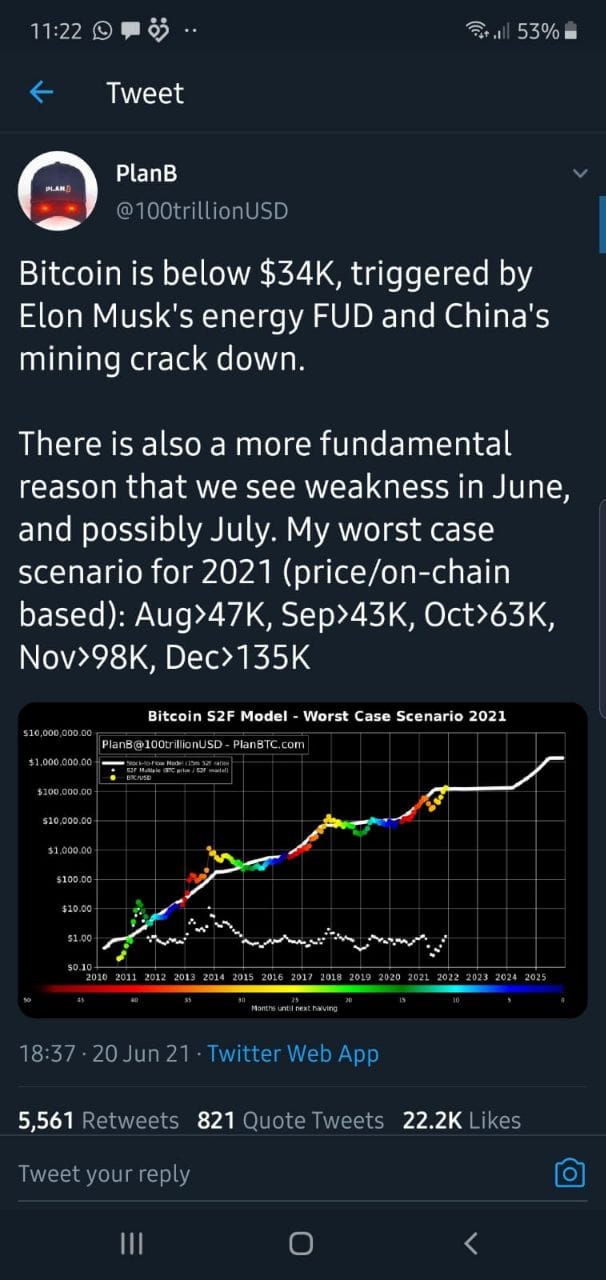Image resolution: width=606 pixels, height=1280 pixels.
Task: Open PlanB's profile avatar
Action: coord(57,191)
